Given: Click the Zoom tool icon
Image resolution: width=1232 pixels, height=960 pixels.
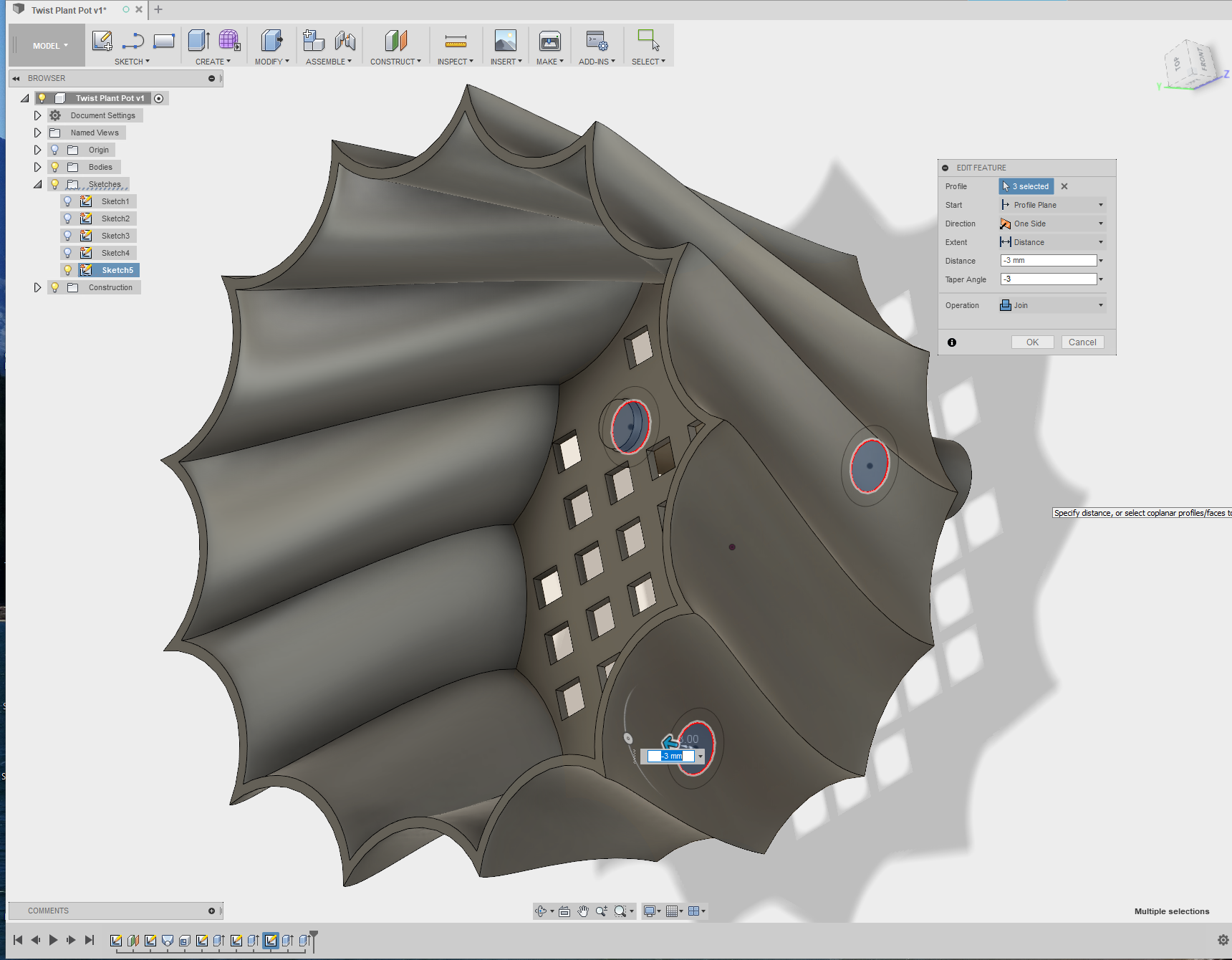Looking at the screenshot, I should click(x=602, y=911).
